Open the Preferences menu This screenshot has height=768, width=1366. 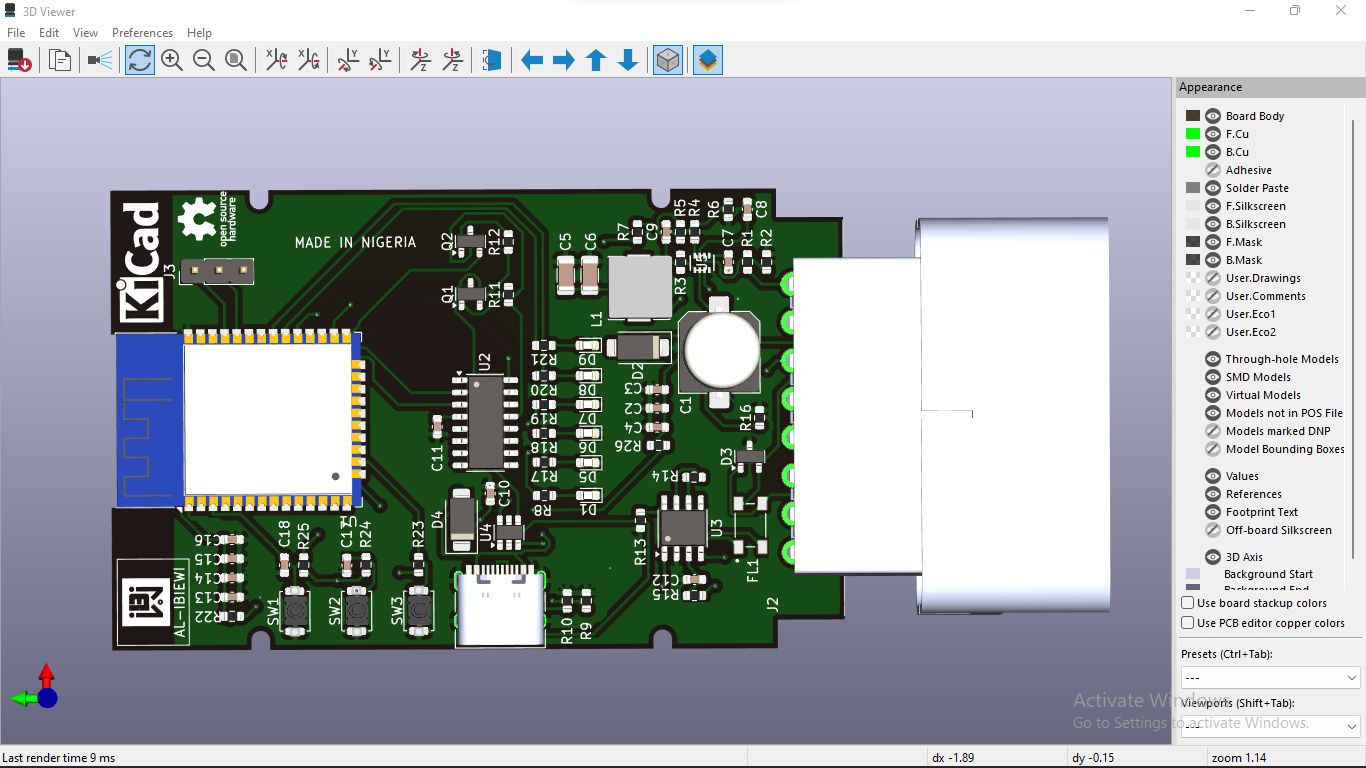142,32
